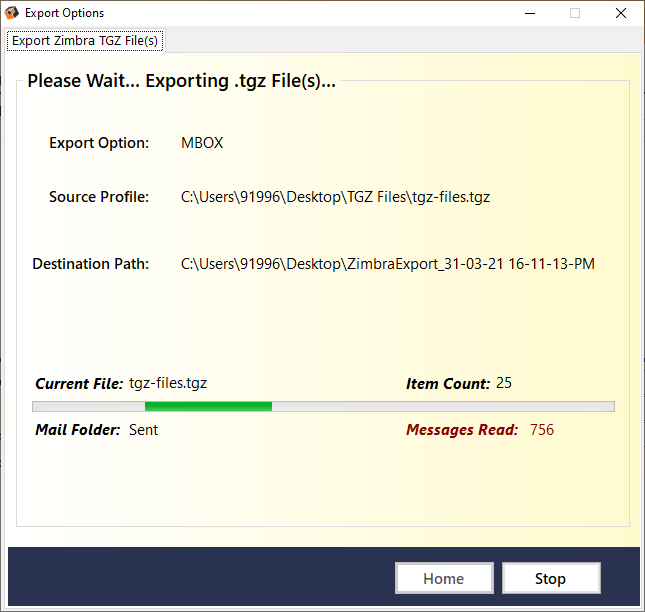Image resolution: width=645 pixels, height=612 pixels.
Task: Select the Export Zimbra TGZ File(s) tab
Action: tap(85, 40)
